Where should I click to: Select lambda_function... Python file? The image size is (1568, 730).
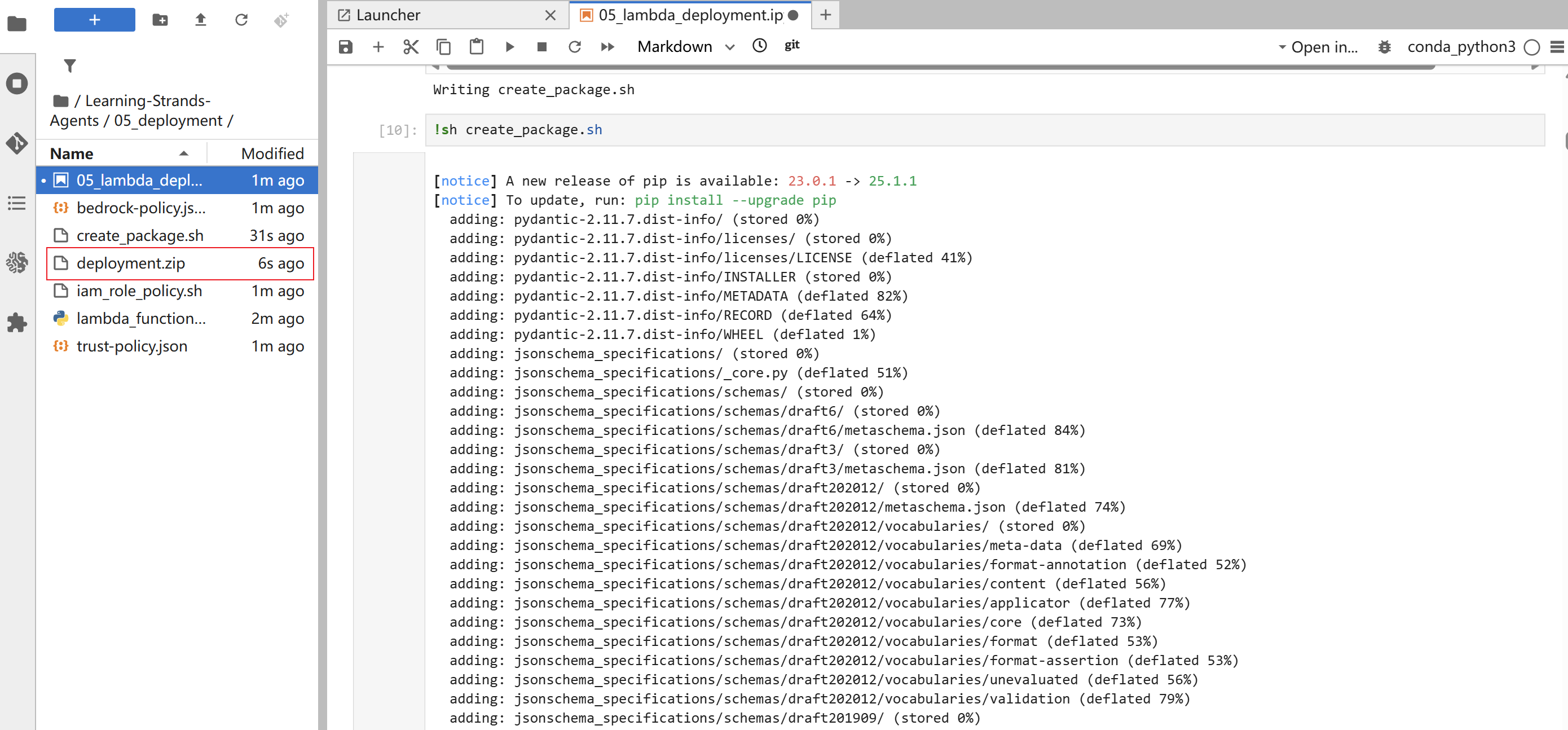click(x=177, y=318)
